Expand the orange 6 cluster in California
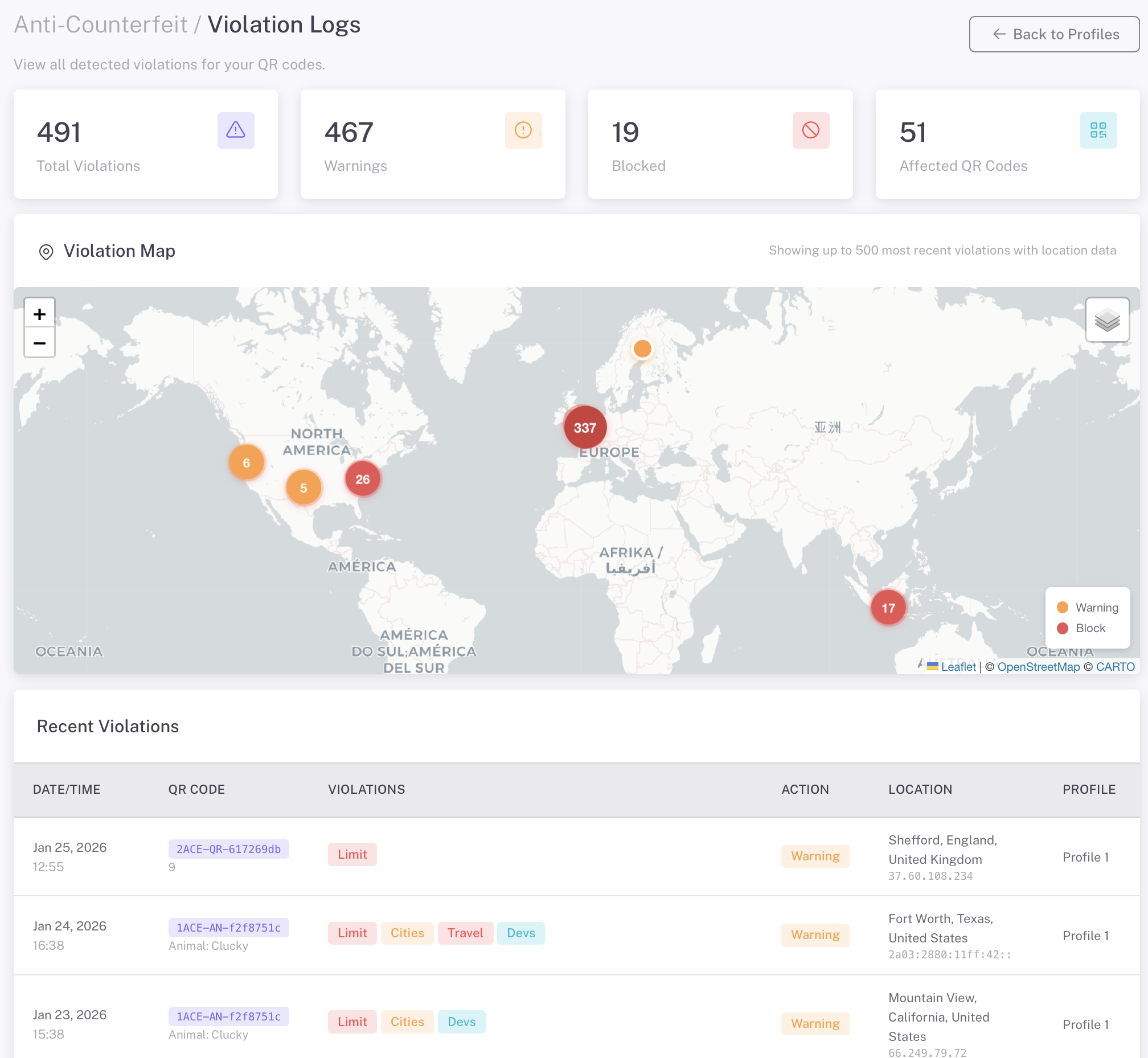The width and height of the screenshot is (1148, 1058). click(x=246, y=462)
